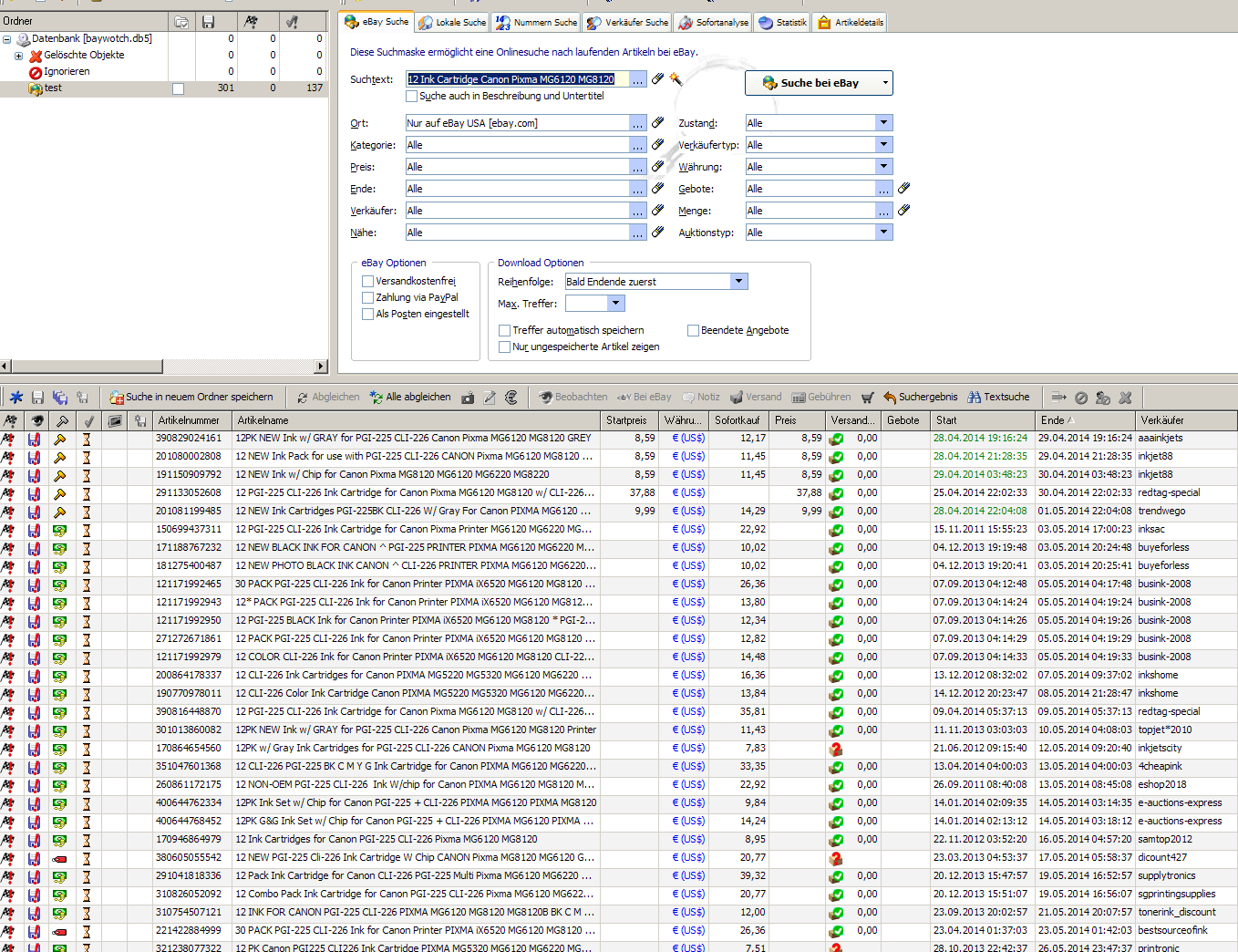This screenshot has width=1238, height=952.
Task: Clear the Ende field with its eraser icon
Action: click(x=657, y=189)
